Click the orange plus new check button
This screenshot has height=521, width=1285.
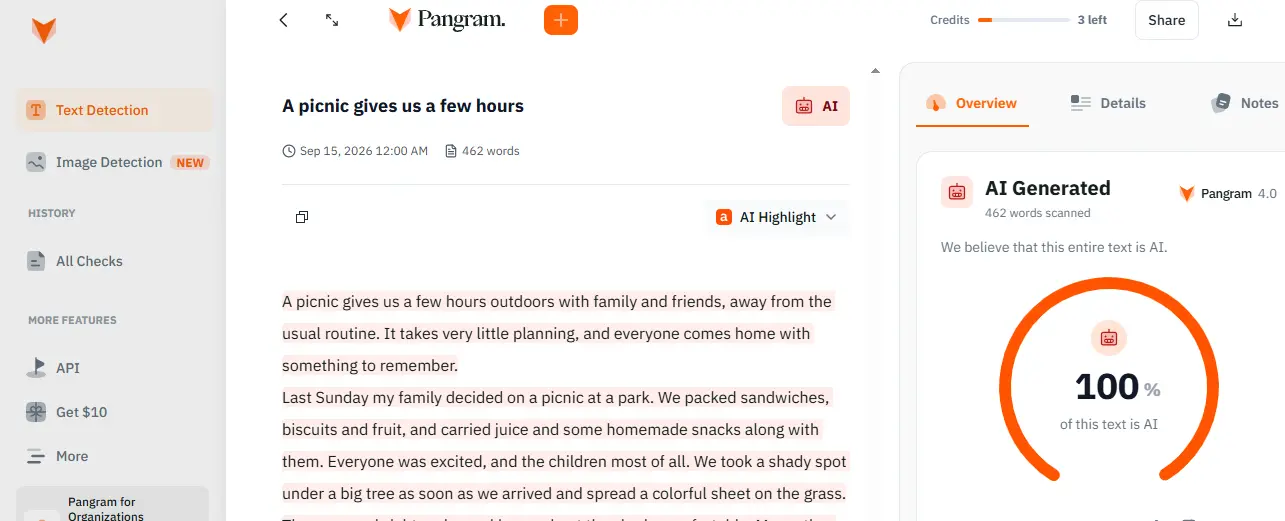(x=561, y=20)
